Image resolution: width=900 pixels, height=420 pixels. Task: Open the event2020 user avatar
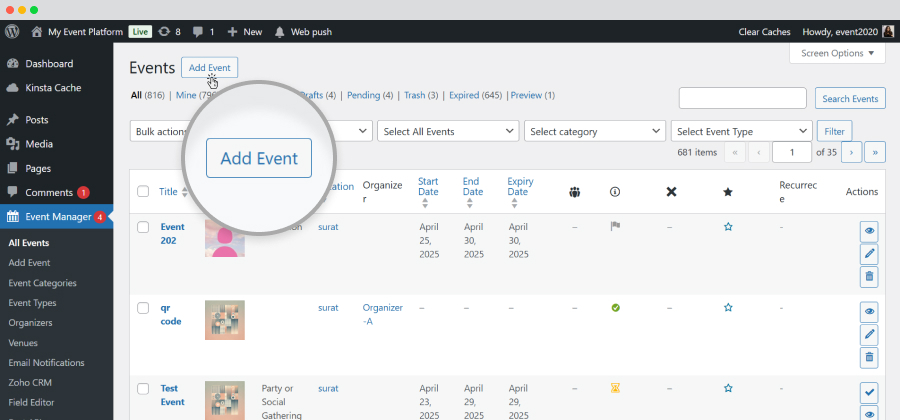tap(887, 32)
